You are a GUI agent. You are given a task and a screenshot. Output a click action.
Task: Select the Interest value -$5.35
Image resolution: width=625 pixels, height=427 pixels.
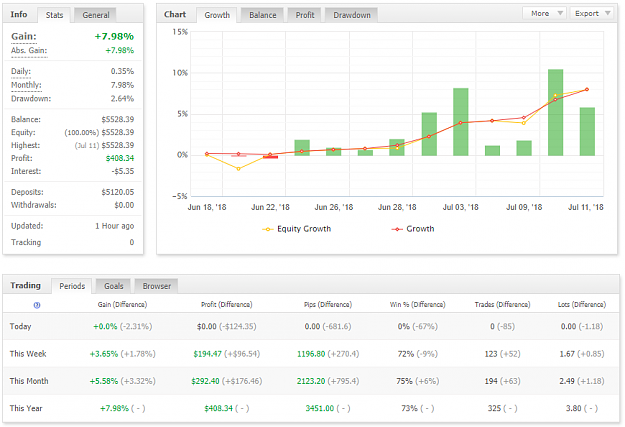(122, 171)
